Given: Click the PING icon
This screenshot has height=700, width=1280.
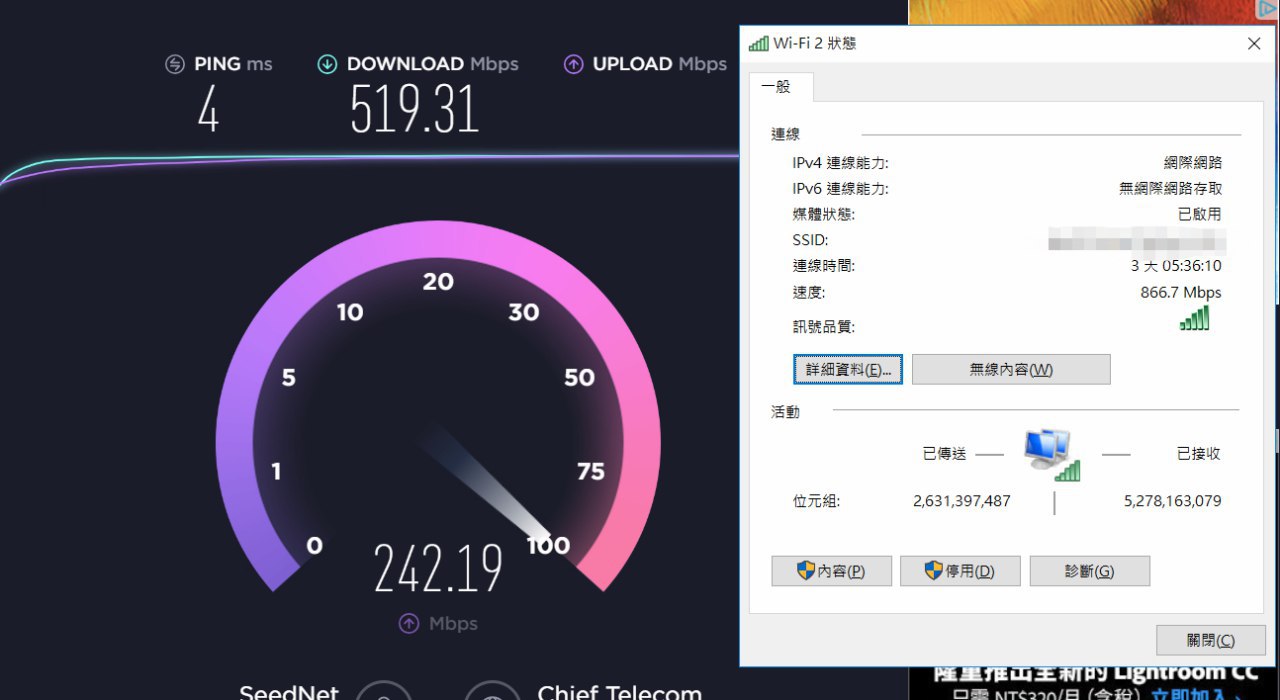Looking at the screenshot, I should [175, 64].
